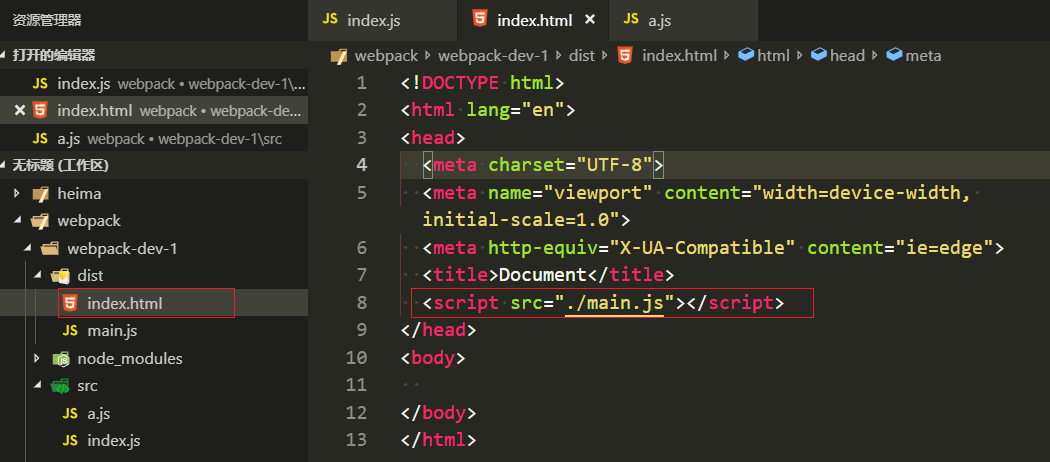Click the head breadcrumb item
Viewport: 1050px width, 462px height.
[846, 56]
